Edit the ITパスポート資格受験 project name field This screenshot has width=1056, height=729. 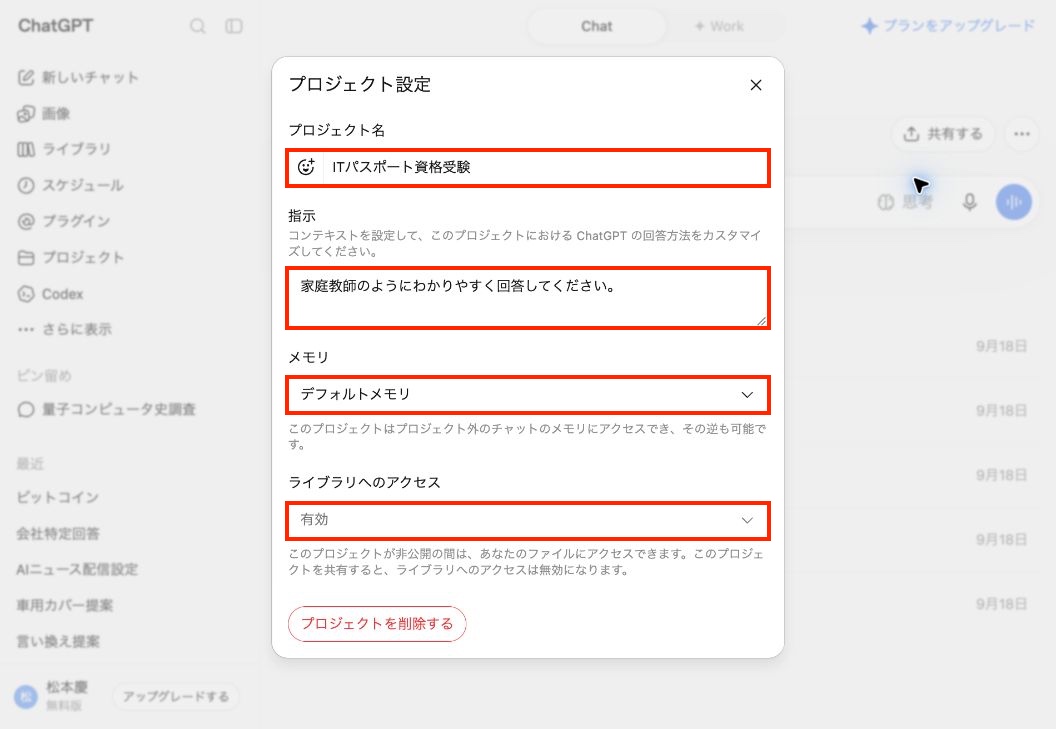[x=545, y=167]
